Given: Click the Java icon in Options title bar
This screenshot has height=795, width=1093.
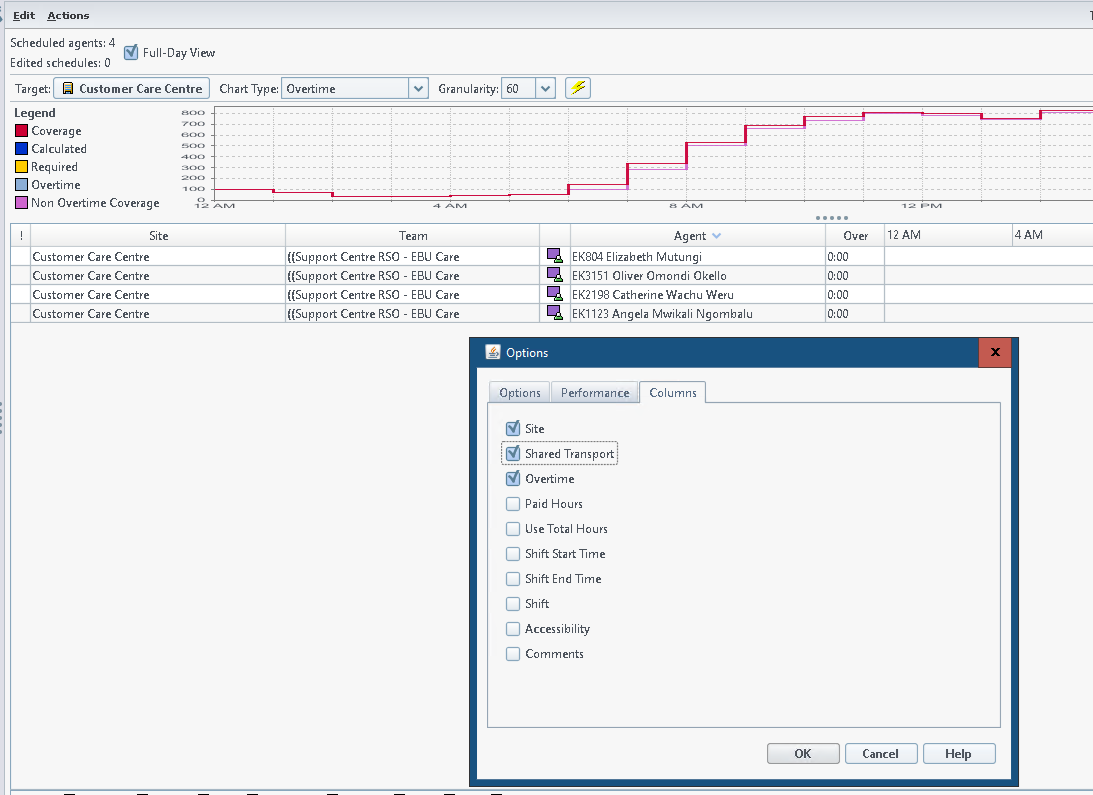Looking at the screenshot, I should pyautogui.click(x=493, y=352).
